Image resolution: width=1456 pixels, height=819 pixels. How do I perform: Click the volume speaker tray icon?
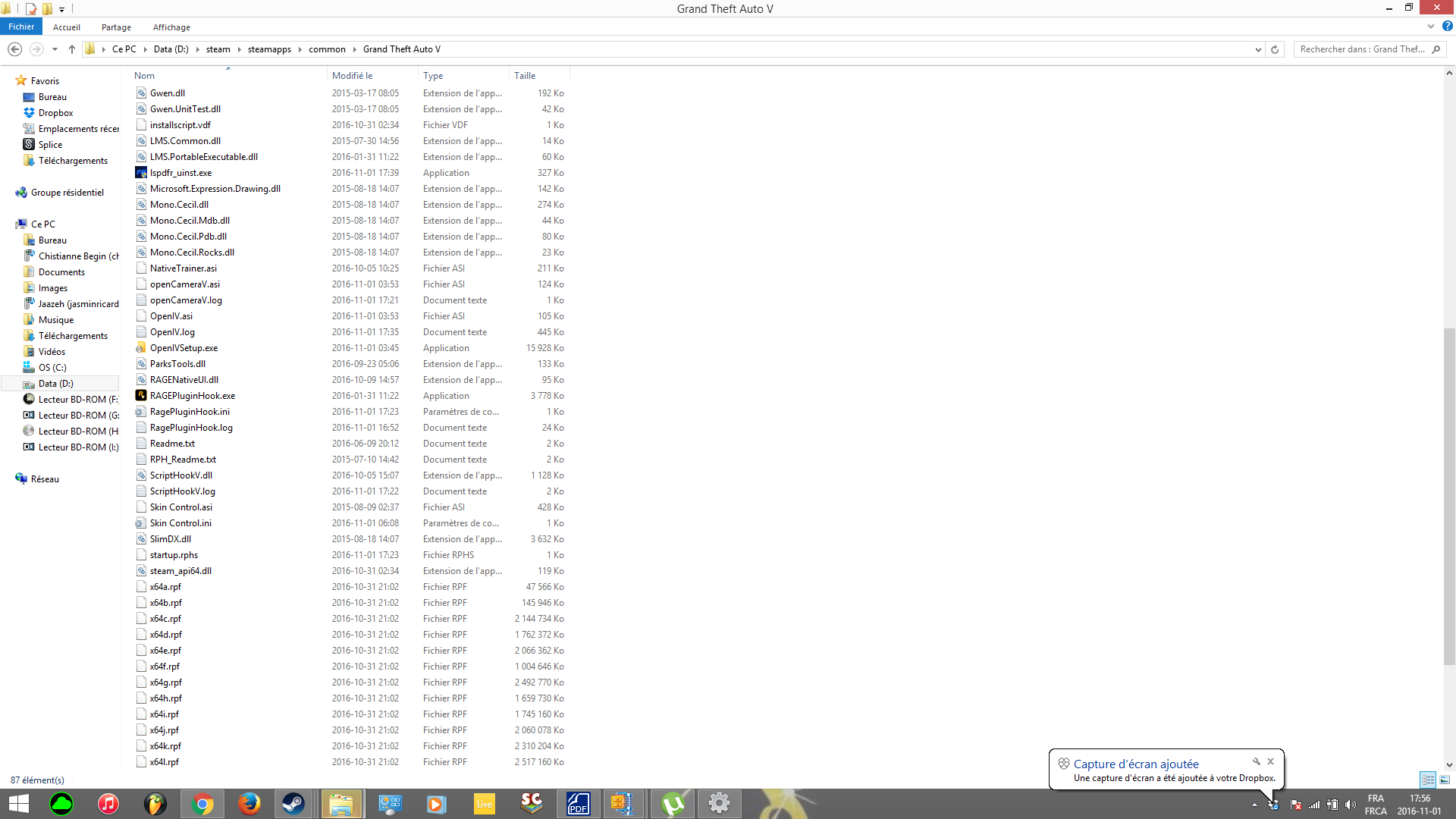pos(1350,805)
